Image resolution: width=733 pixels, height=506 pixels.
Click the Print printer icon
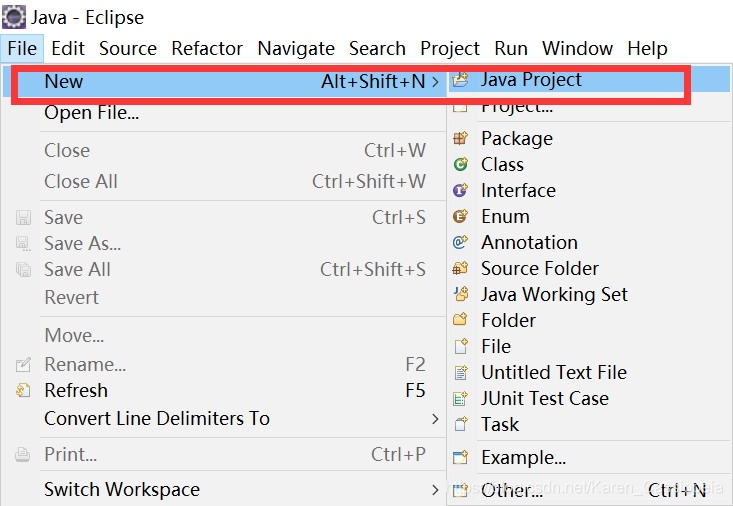pos(23,455)
